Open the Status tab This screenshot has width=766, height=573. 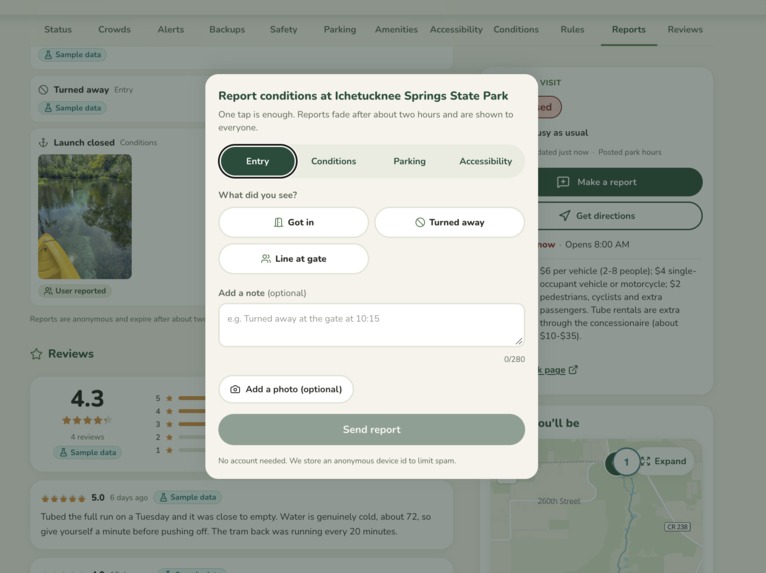(58, 29)
